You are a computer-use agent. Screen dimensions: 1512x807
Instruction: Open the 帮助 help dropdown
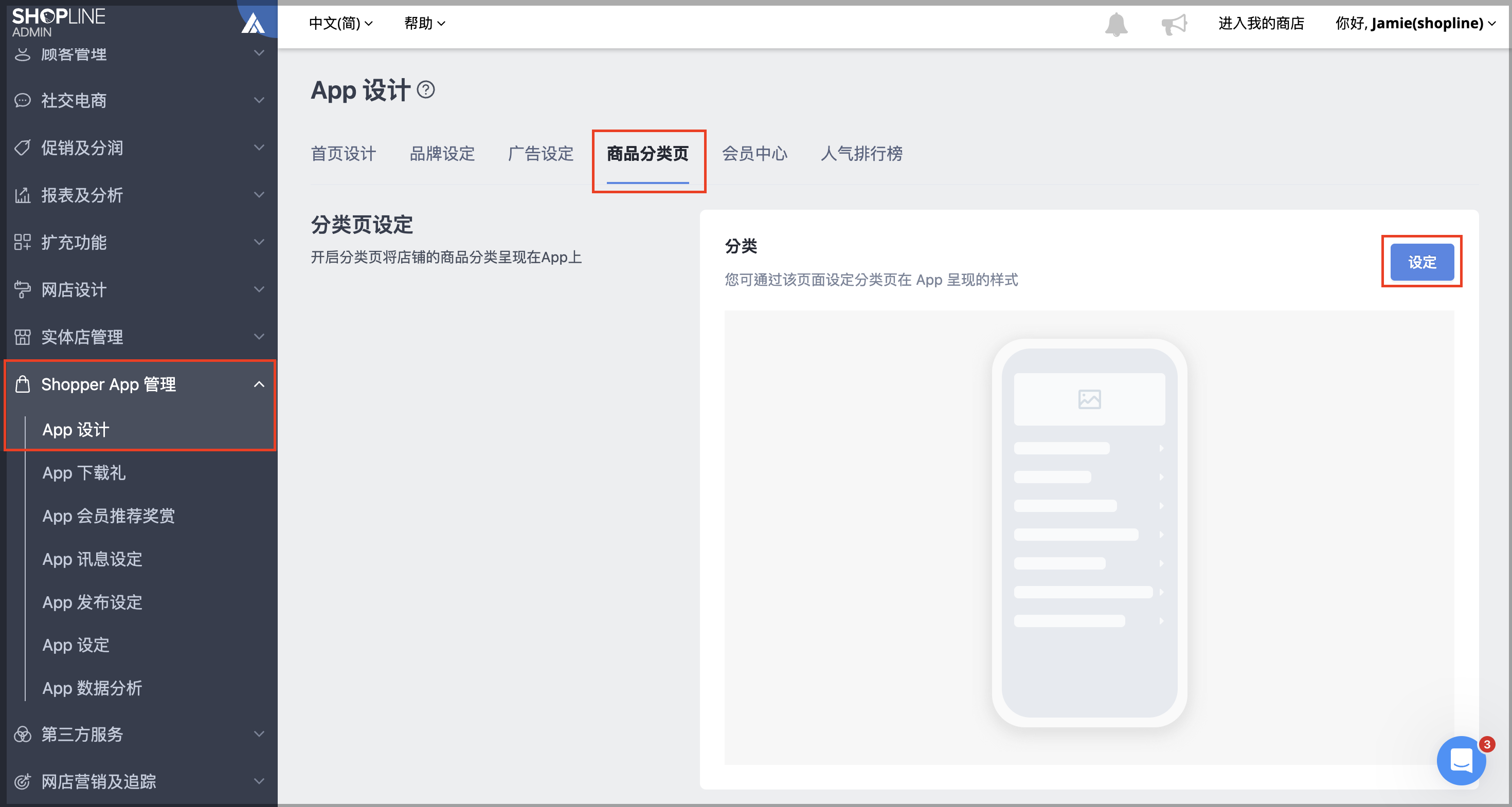coord(425,24)
